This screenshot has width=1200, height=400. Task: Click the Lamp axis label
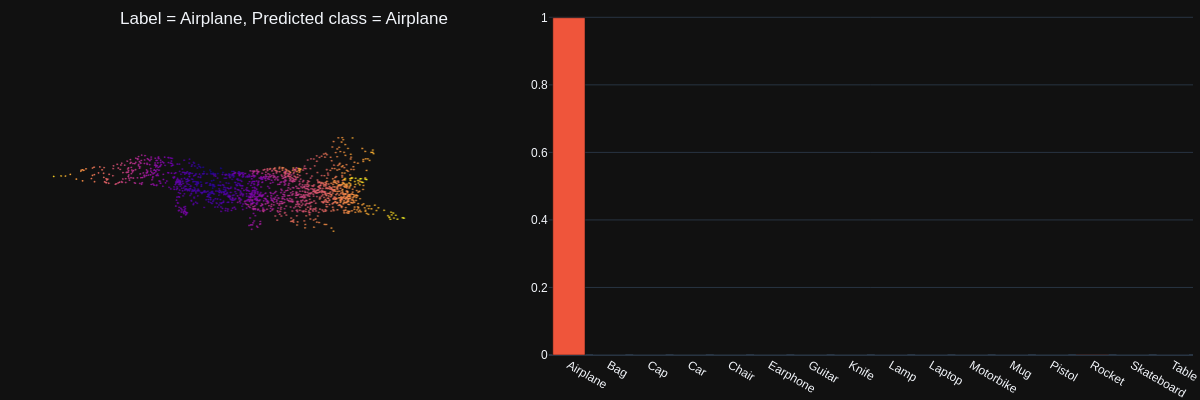[902, 371]
